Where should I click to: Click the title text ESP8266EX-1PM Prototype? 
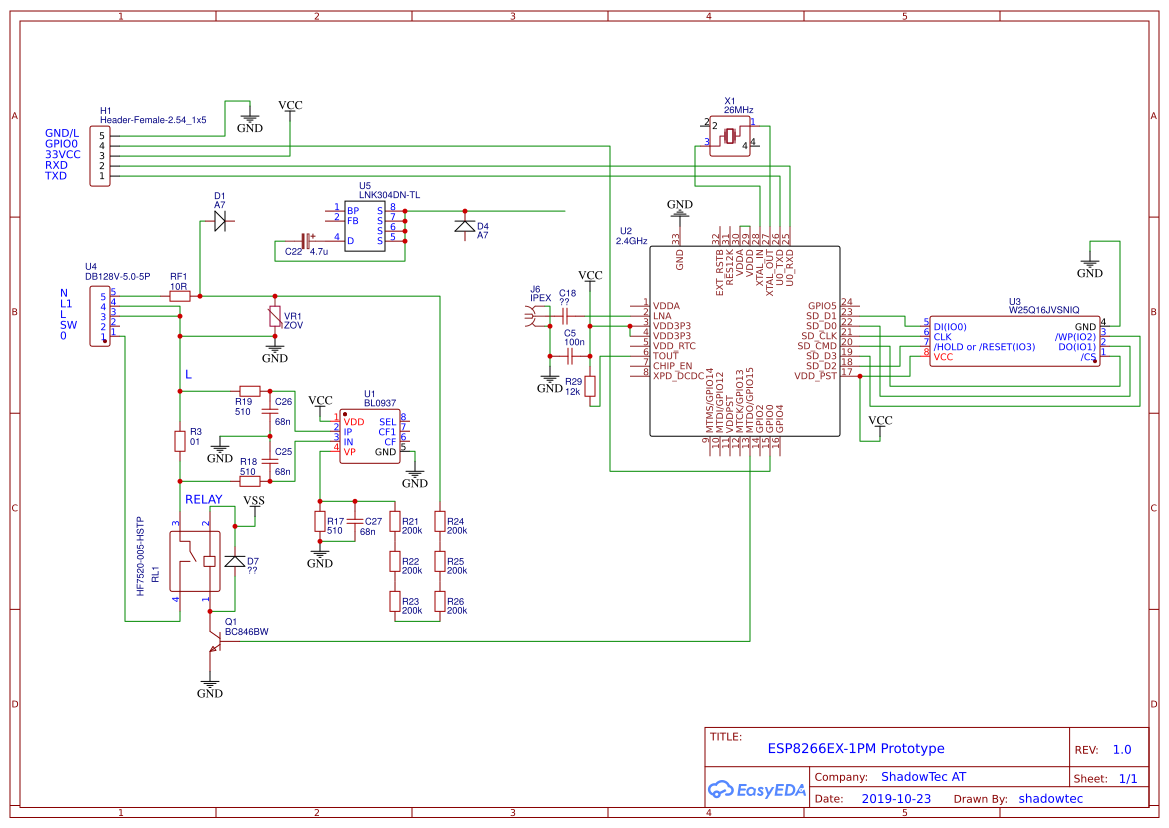click(855, 746)
